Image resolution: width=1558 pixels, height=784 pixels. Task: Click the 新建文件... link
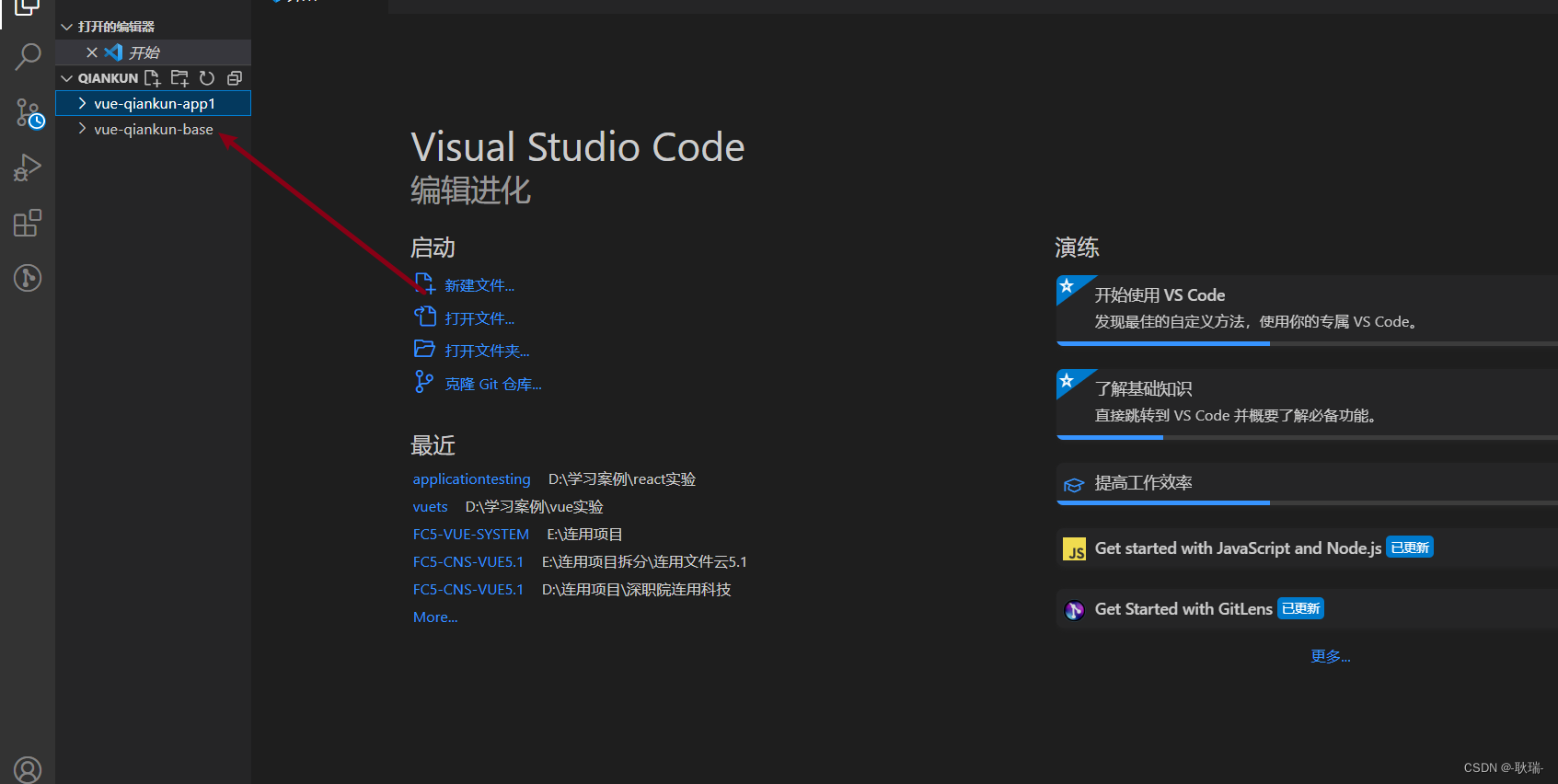click(x=479, y=285)
